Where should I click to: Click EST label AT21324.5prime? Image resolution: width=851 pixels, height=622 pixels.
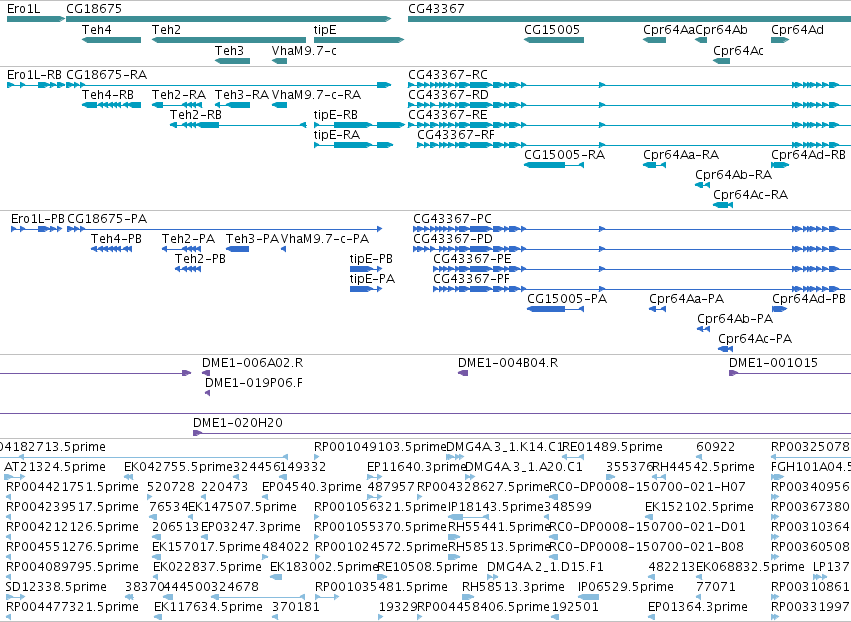click(55, 467)
